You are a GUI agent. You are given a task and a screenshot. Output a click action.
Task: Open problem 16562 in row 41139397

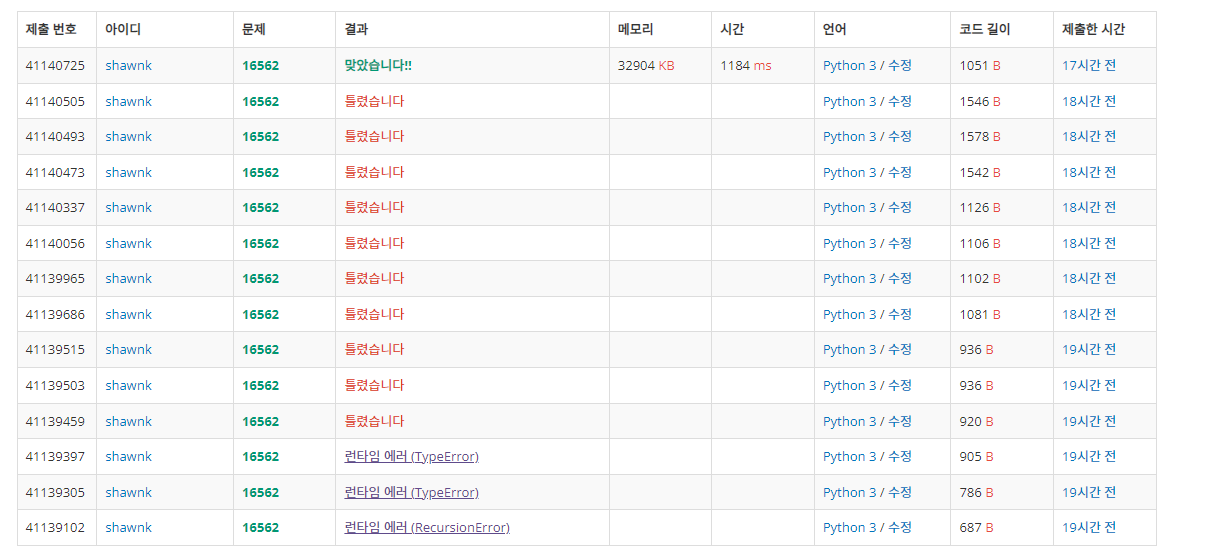click(x=260, y=456)
